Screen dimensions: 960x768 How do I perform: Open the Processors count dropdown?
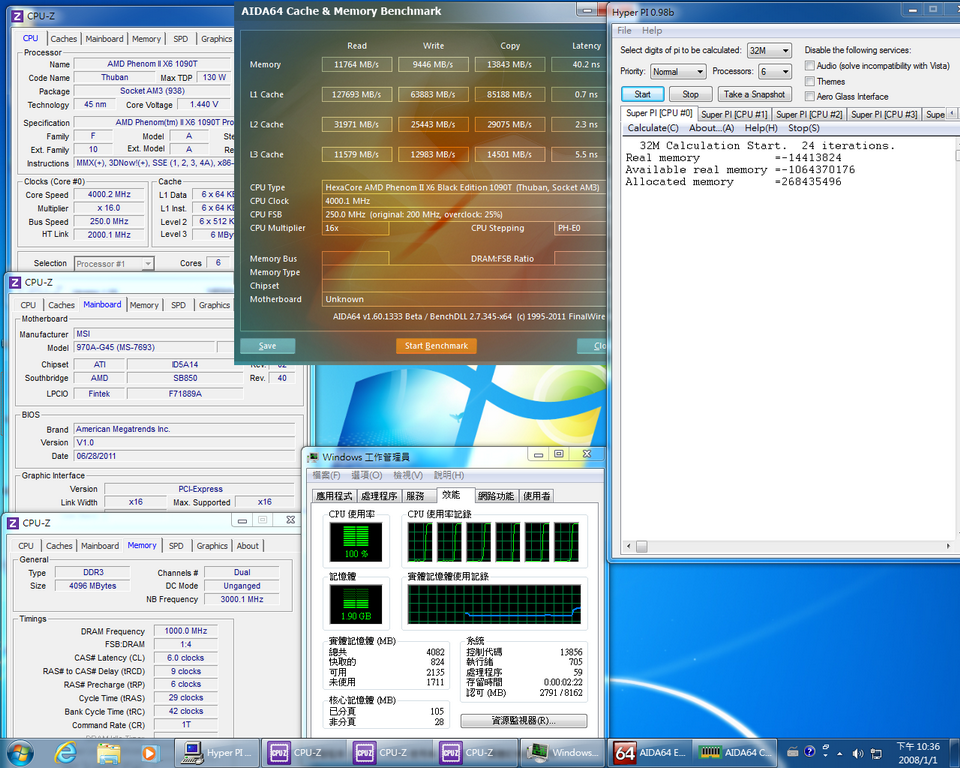[774, 72]
